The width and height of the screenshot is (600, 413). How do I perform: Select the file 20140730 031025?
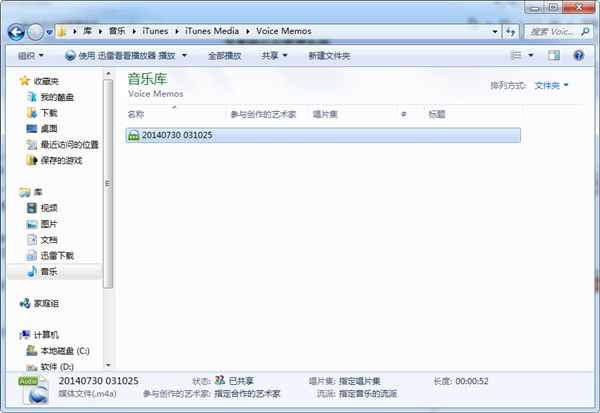[323, 135]
